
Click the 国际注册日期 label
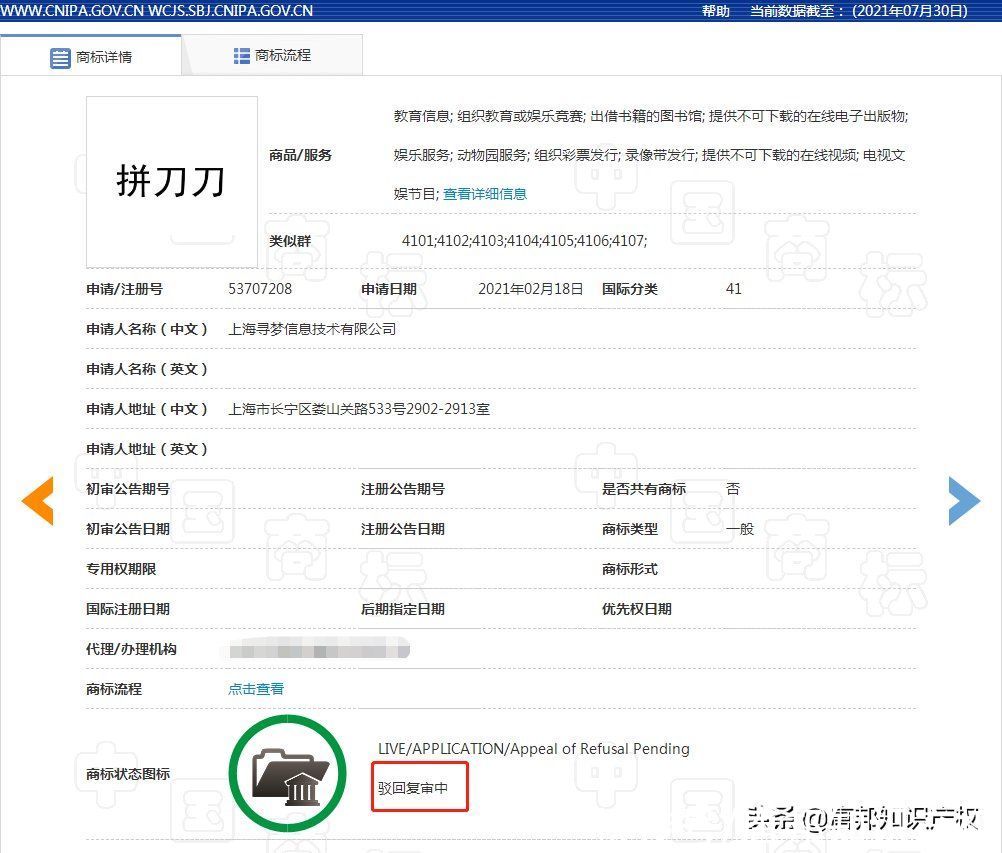[x=128, y=609]
